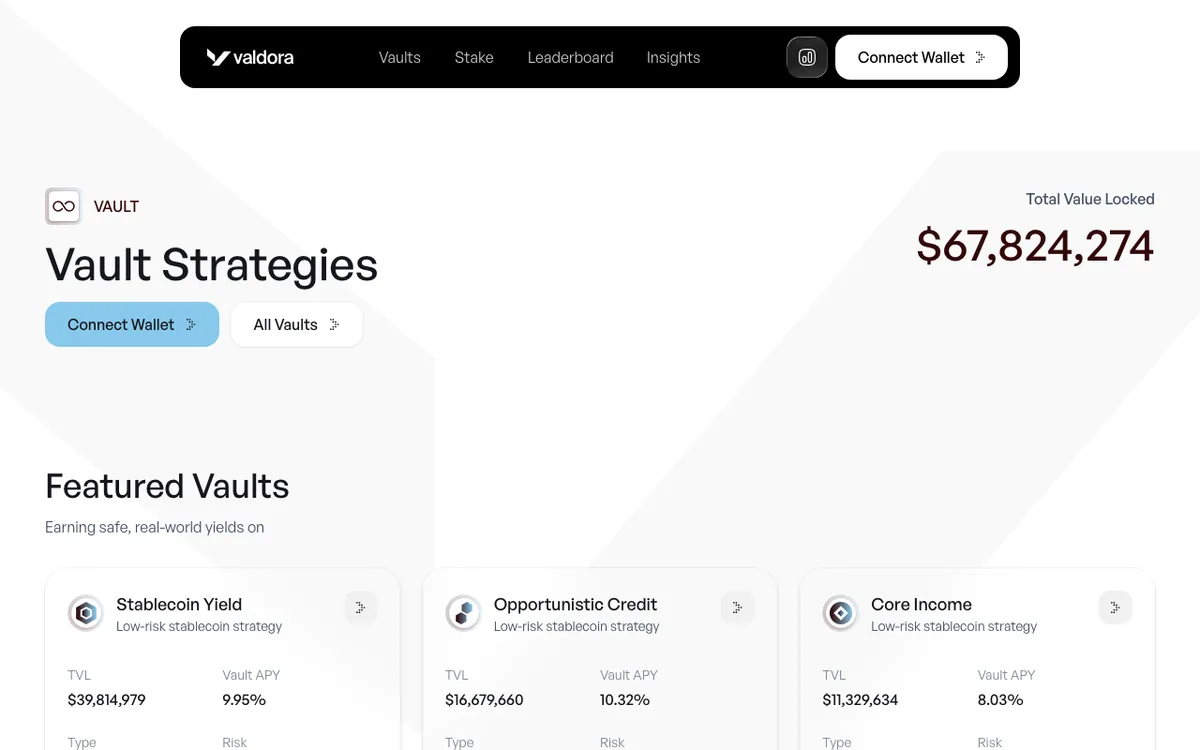This screenshot has height=750, width=1200.
Task: Click the blue Connect Wallet button
Action: (132, 324)
